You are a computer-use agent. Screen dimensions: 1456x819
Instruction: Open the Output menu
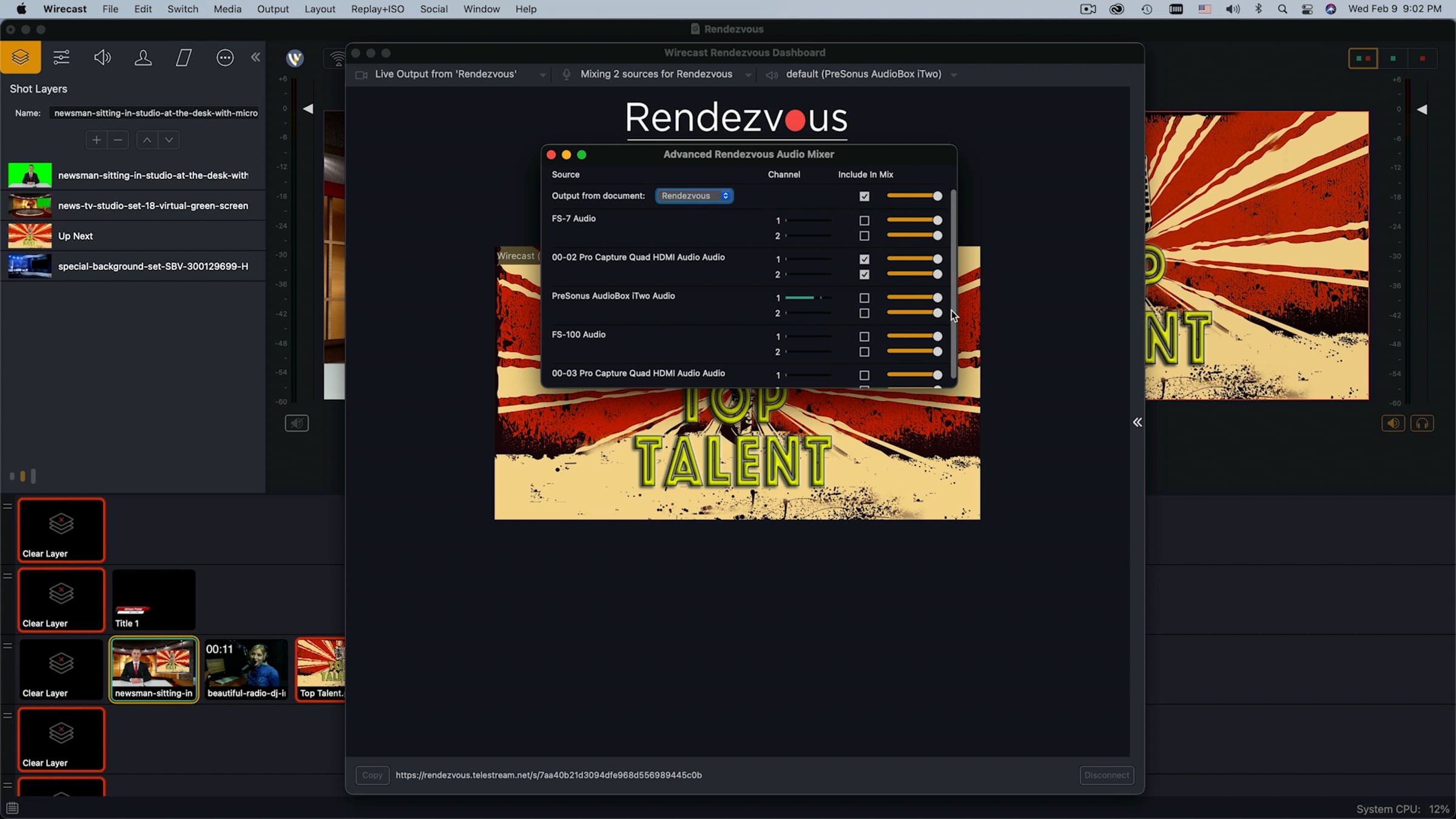click(273, 9)
